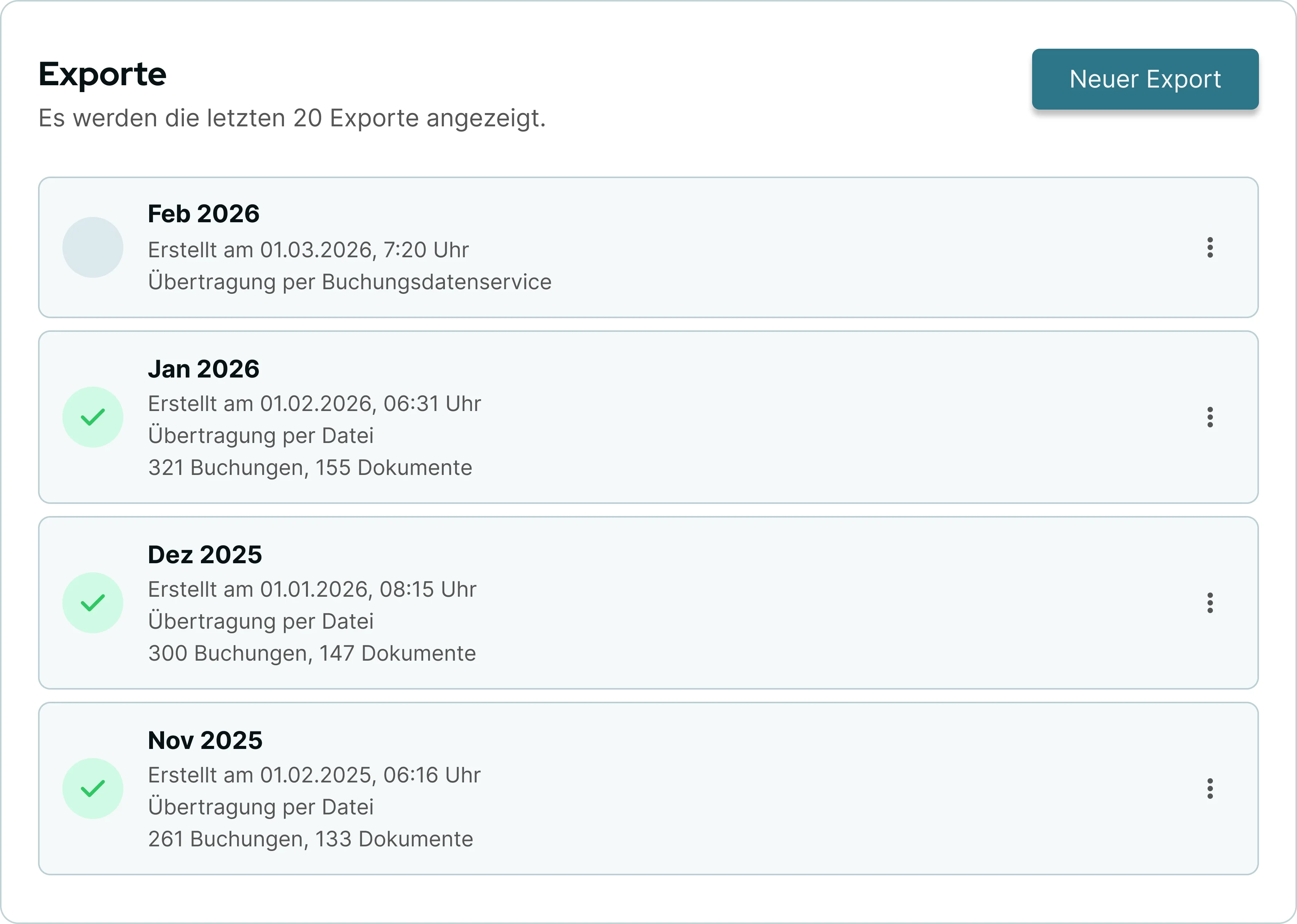Click 'Übertragung per Datei' in Nov 2025 card
This screenshot has height=924, width=1297.
[x=261, y=807]
